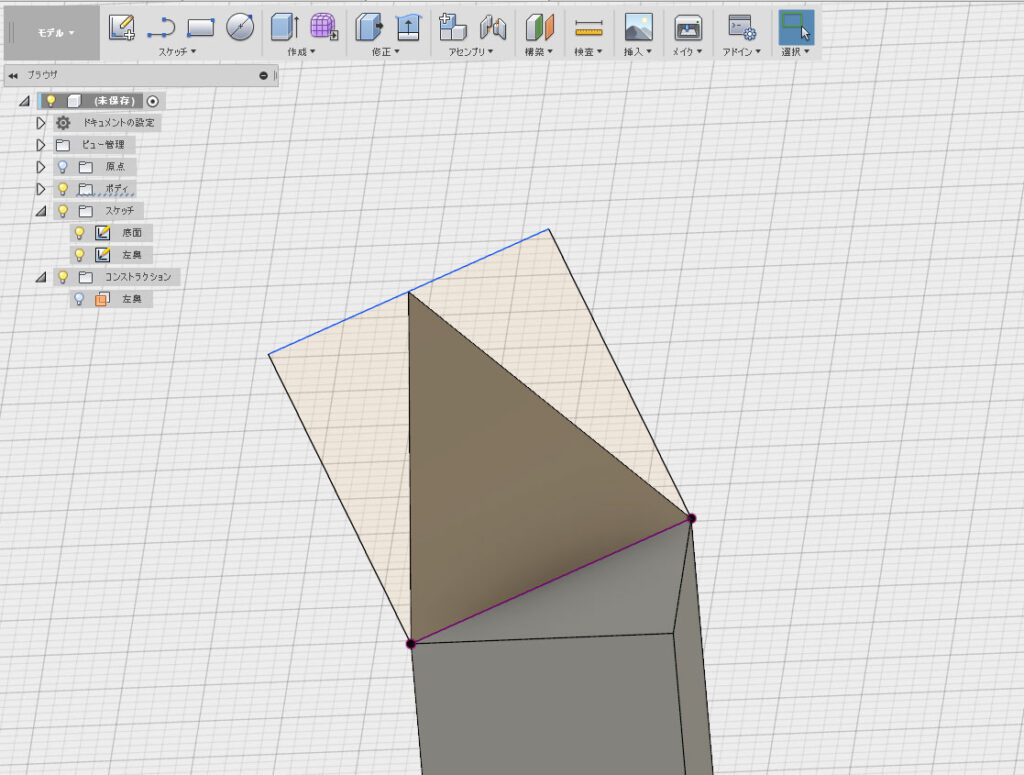Show the 左奥 construction plane via bulb
Image resolution: width=1024 pixels, height=775 pixels.
(79, 299)
